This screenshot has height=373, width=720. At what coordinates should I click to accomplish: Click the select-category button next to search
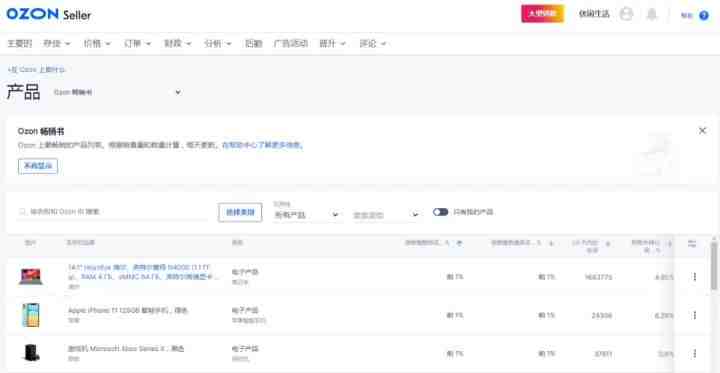tap(240, 212)
